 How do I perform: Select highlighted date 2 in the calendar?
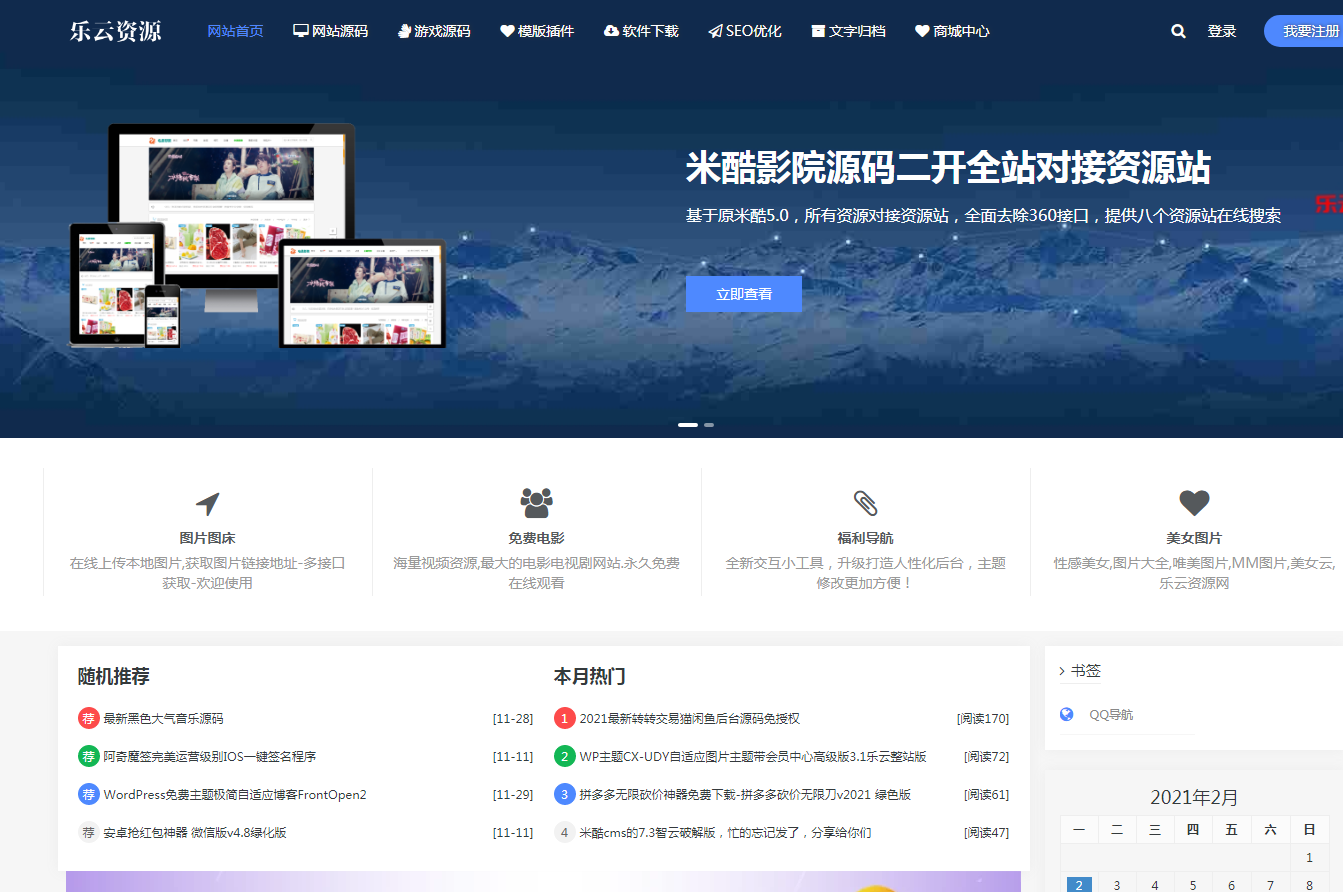1079,885
